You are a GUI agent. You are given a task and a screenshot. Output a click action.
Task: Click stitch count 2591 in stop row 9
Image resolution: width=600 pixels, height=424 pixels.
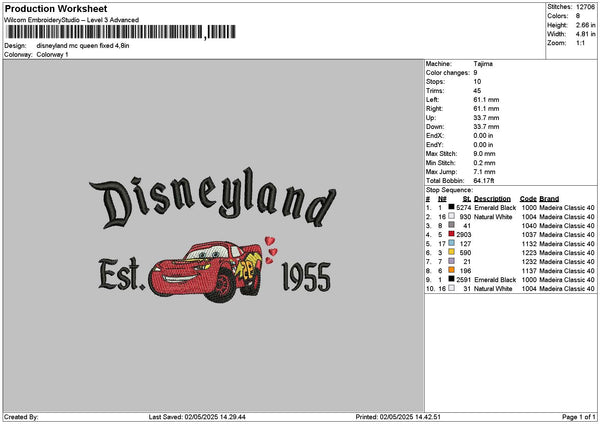tap(463, 279)
